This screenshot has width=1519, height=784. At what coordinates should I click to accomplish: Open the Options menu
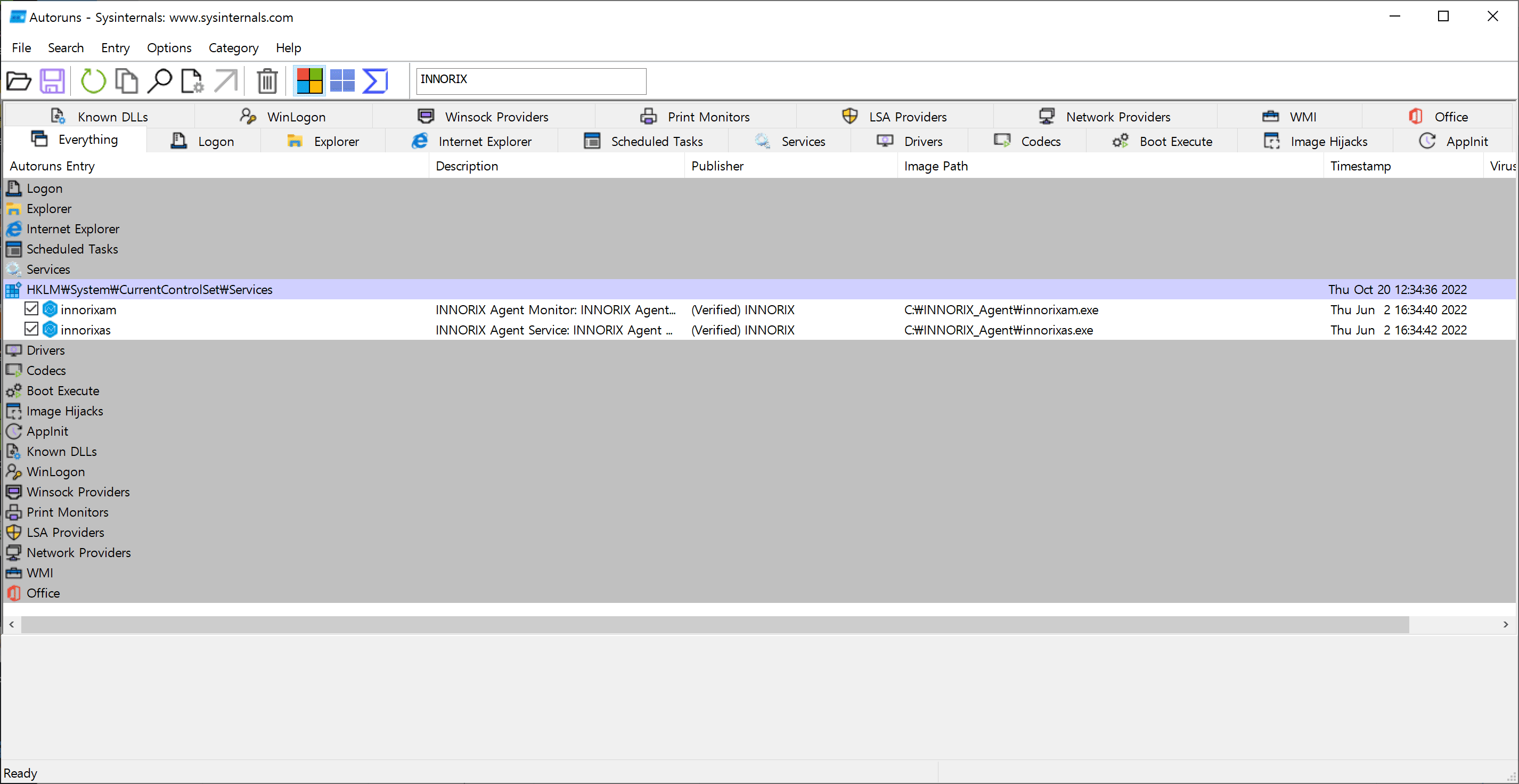click(x=169, y=48)
